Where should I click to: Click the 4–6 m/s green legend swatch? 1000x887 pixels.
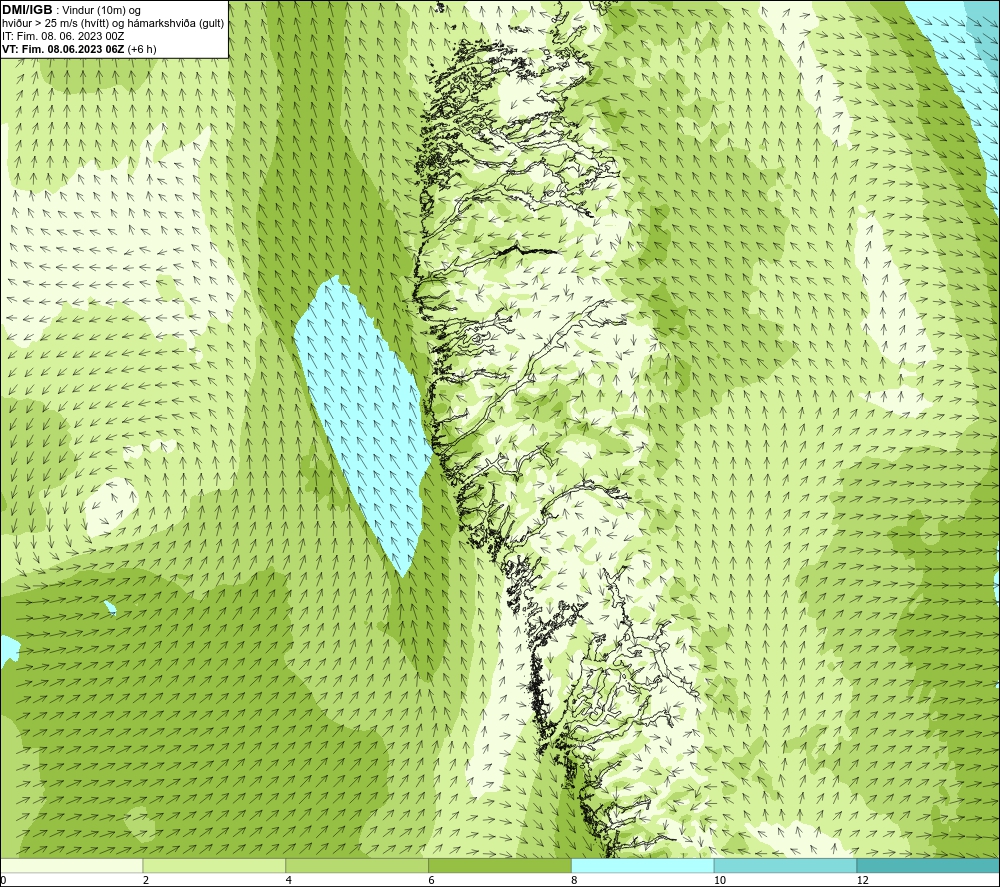[x=357, y=865]
